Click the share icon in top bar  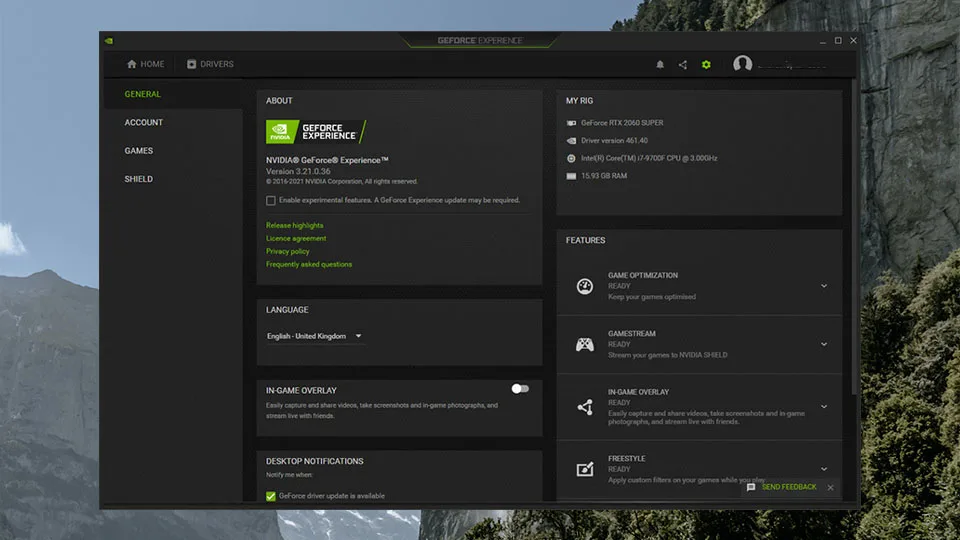tap(683, 64)
